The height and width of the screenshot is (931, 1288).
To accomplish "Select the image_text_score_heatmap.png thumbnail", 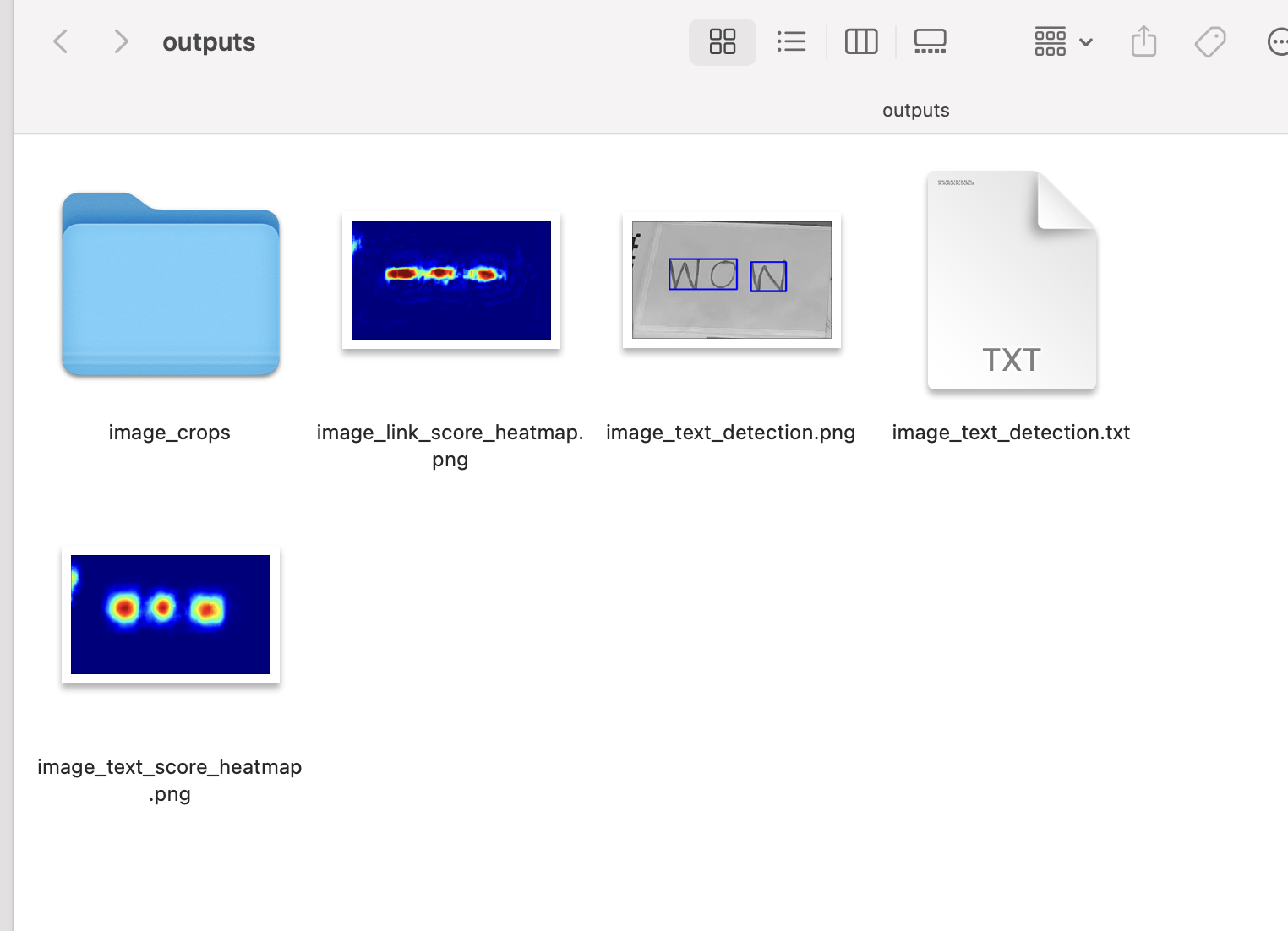I will tap(171, 614).
